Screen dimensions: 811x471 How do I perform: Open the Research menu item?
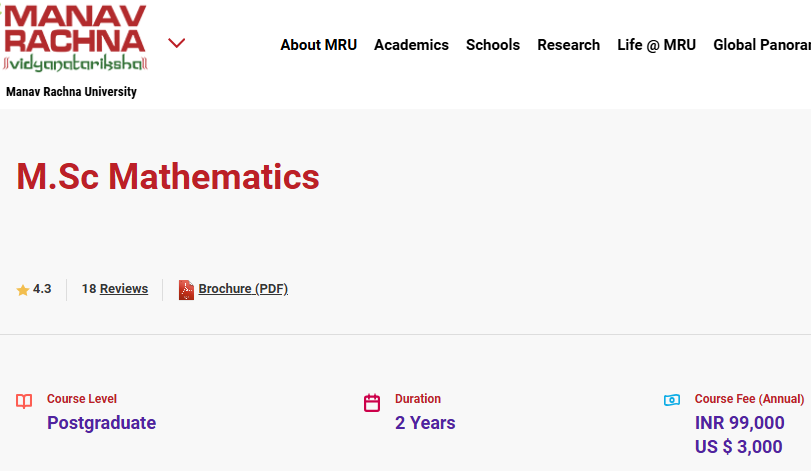(x=568, y=45)
